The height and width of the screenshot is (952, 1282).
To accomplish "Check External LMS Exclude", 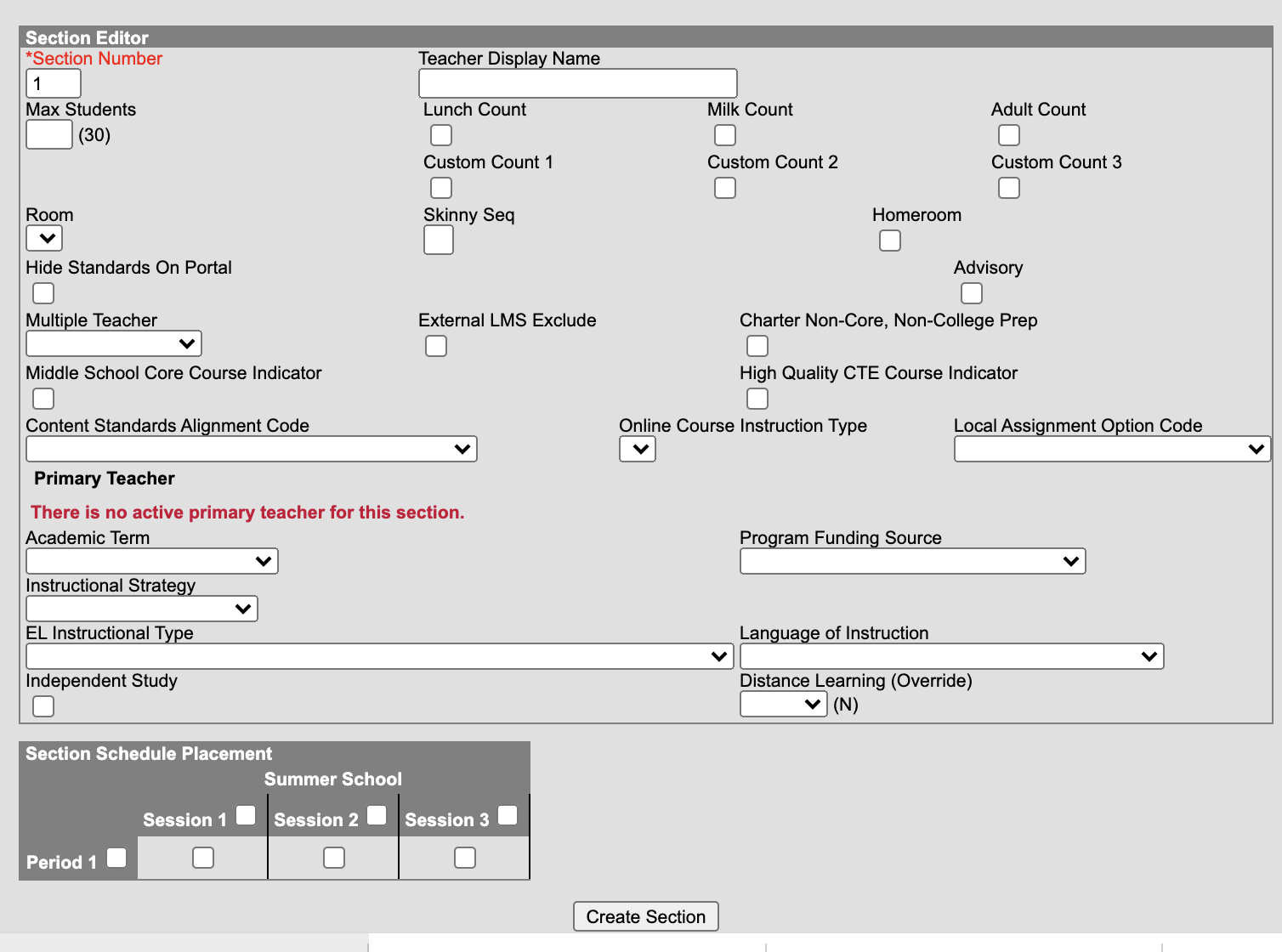I will 436,346.
